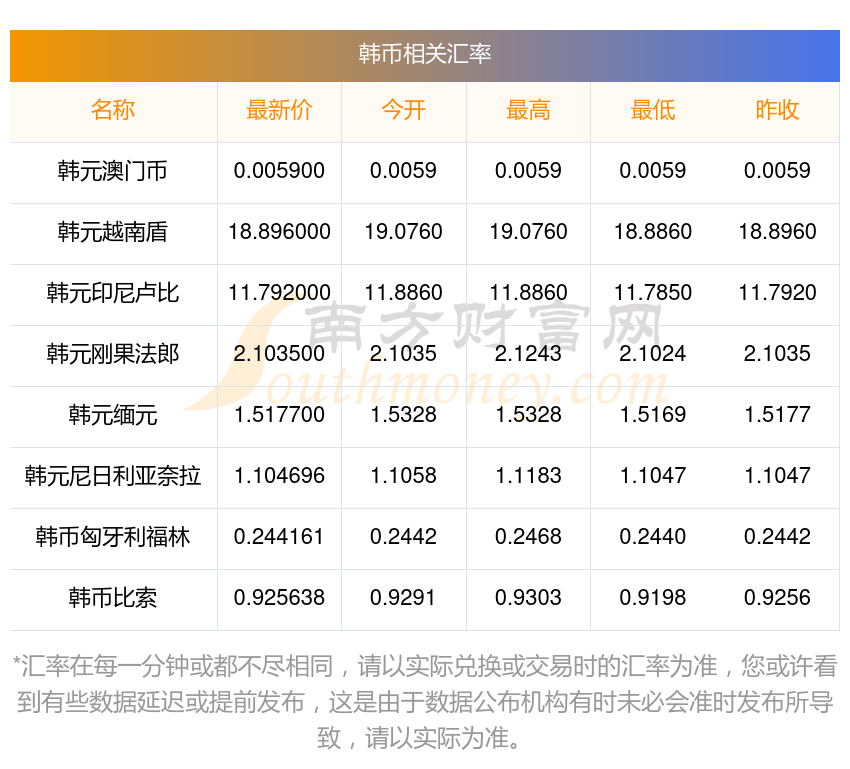
Task: Click the 韩元印尼卢比 row name
Action: click(x=113, y=293)
